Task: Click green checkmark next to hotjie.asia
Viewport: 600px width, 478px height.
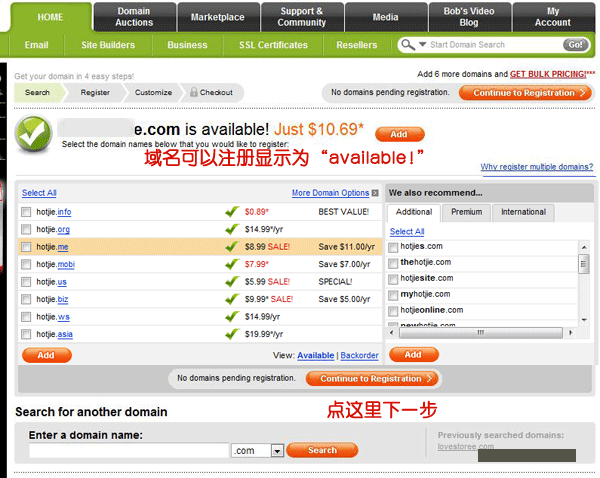Action: point(231,334)
